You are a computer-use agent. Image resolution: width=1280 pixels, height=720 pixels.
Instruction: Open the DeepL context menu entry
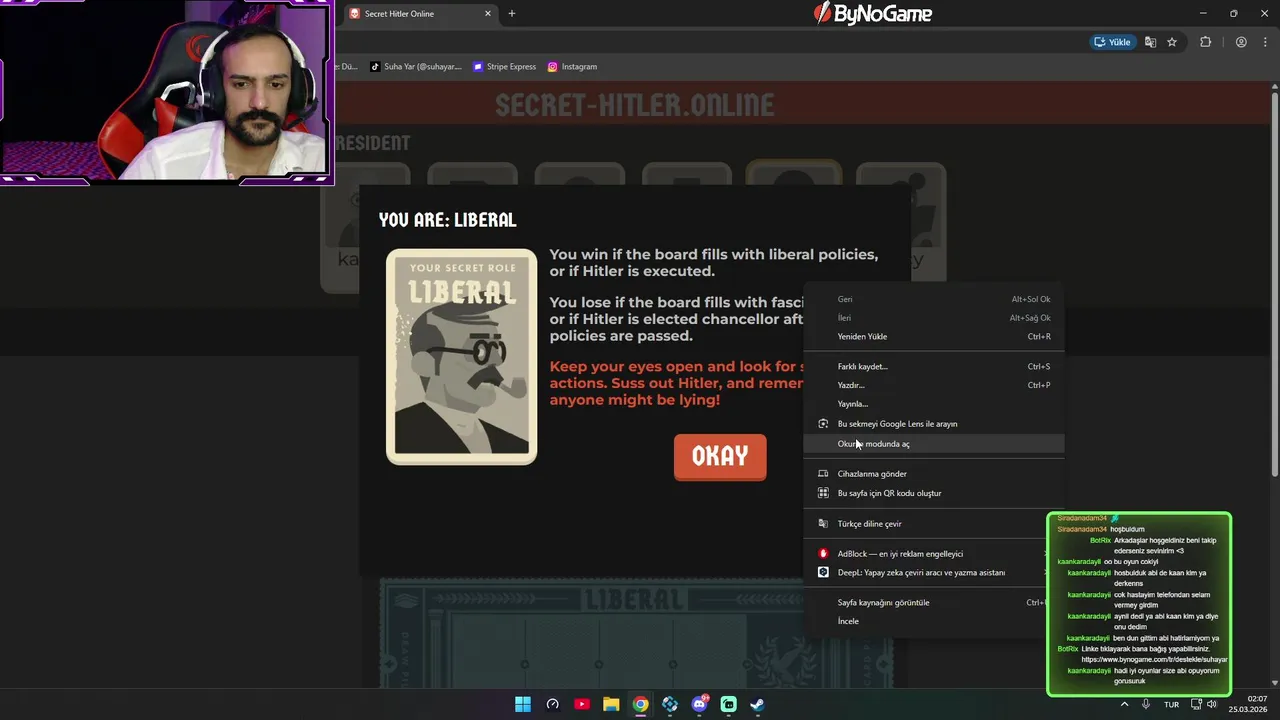(934, 573)
